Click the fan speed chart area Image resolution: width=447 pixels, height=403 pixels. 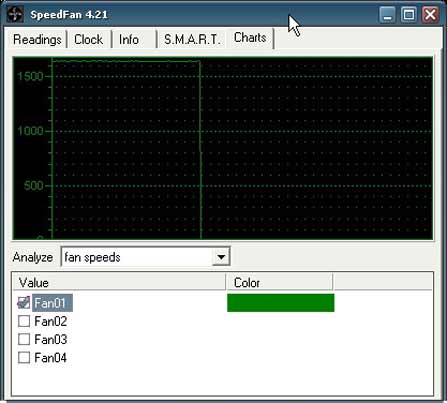223,148
